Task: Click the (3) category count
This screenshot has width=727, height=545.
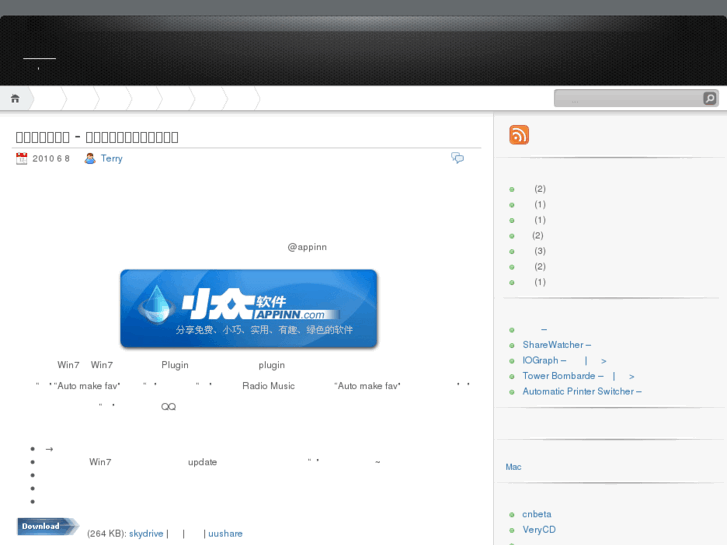Action: click(x=540, y=251)
